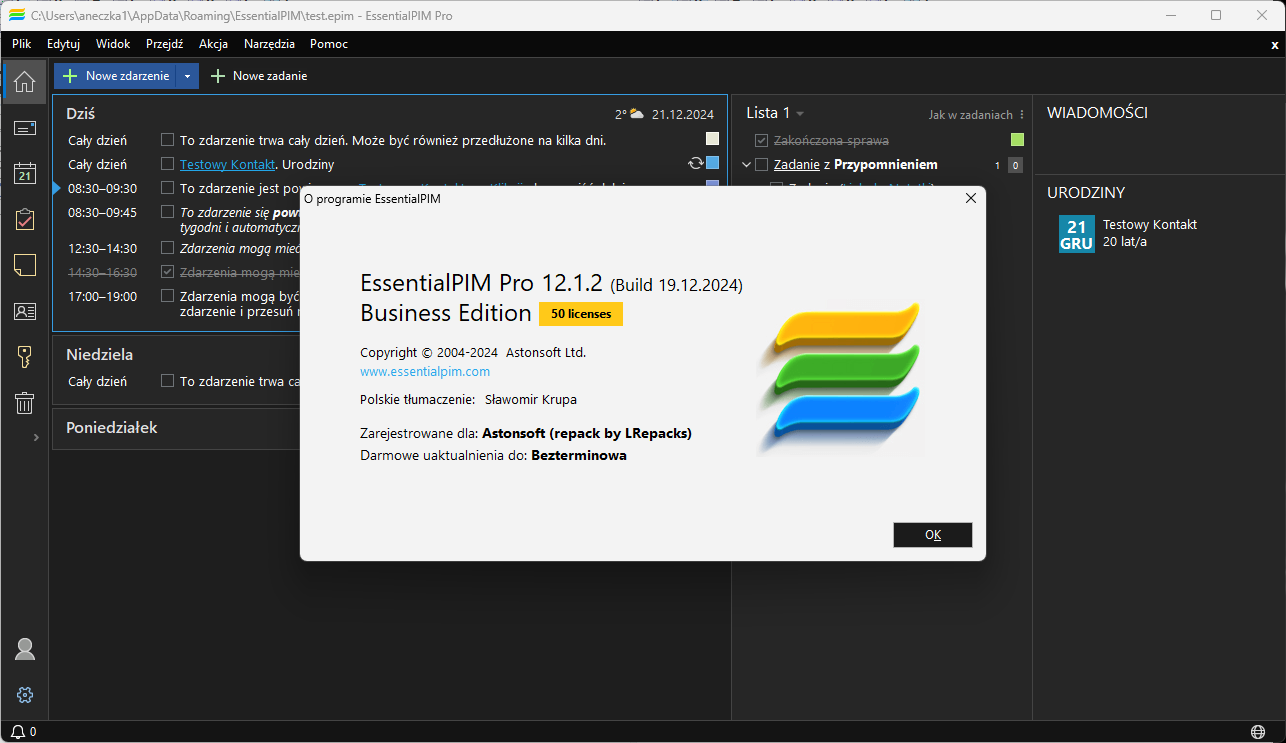Check the 08:30–09:30 event checkbox
This screenshot has height=743, width=1286.
click(168, 188)
